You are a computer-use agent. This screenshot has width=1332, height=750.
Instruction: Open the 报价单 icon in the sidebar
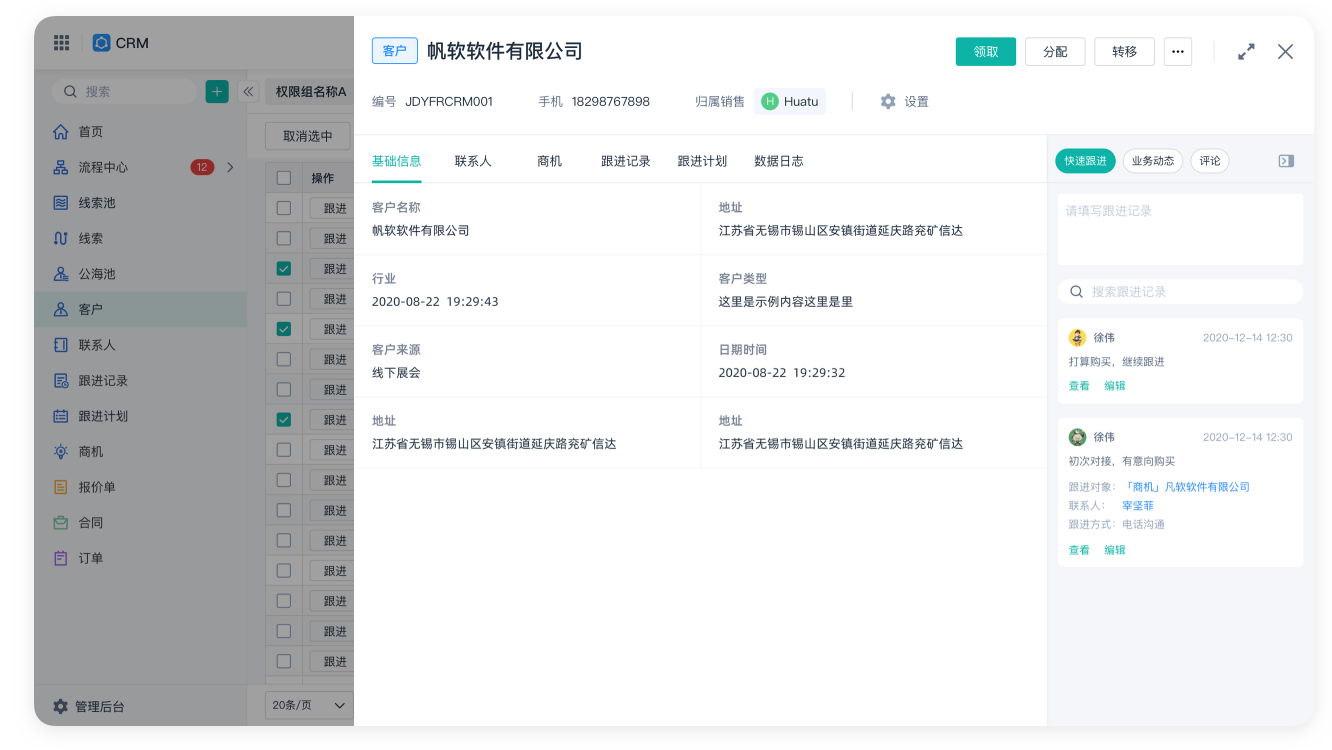point(61,487)
